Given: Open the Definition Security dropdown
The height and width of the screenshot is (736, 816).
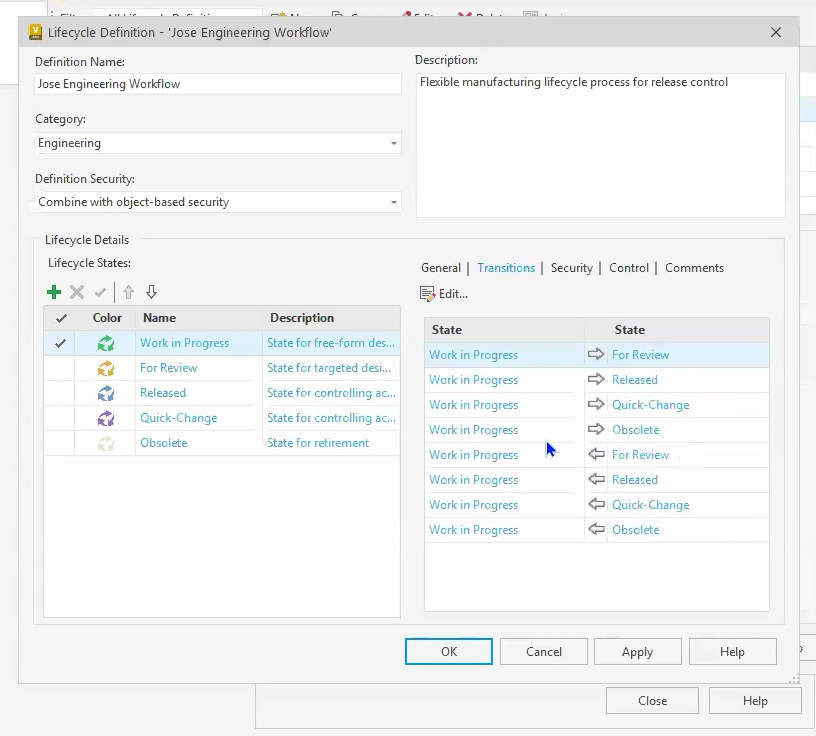Looking at the screenshot, I should (x=394, y=202).
